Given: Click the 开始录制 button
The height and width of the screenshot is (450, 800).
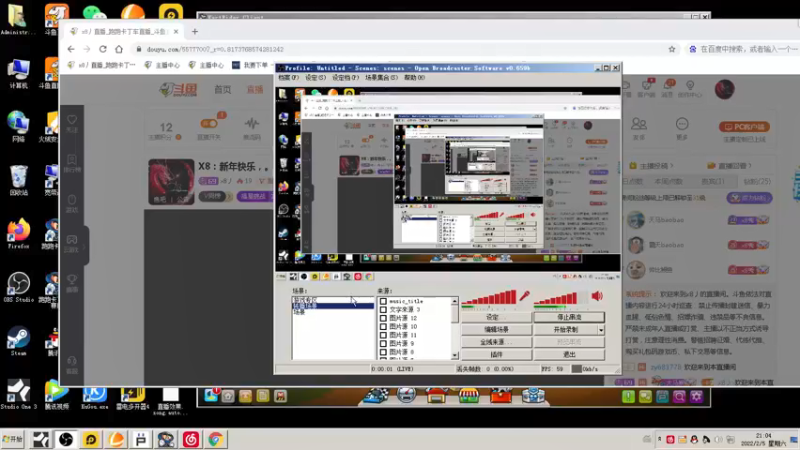Looking at the screenshot, I should [x=565, y=330].
